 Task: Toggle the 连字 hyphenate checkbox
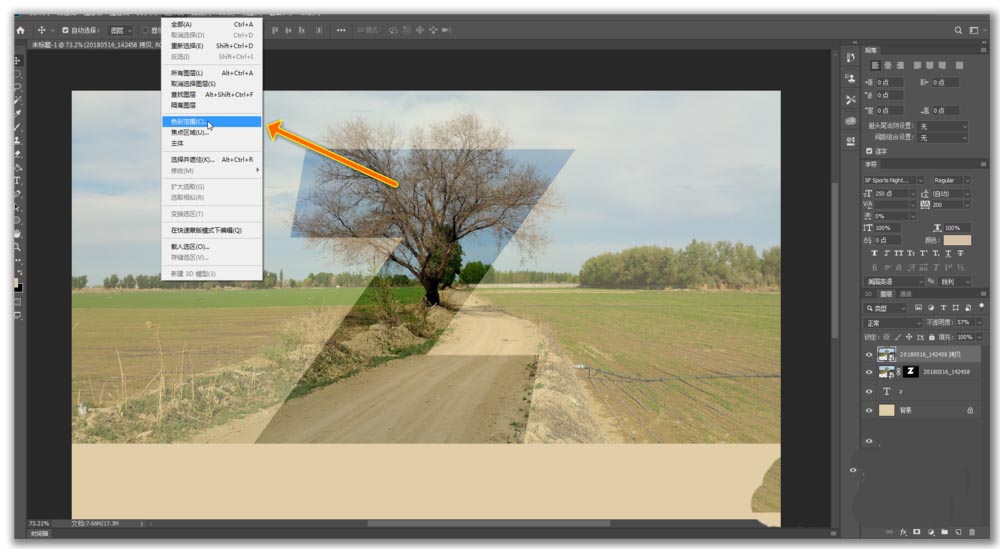[x=869, y=151]
